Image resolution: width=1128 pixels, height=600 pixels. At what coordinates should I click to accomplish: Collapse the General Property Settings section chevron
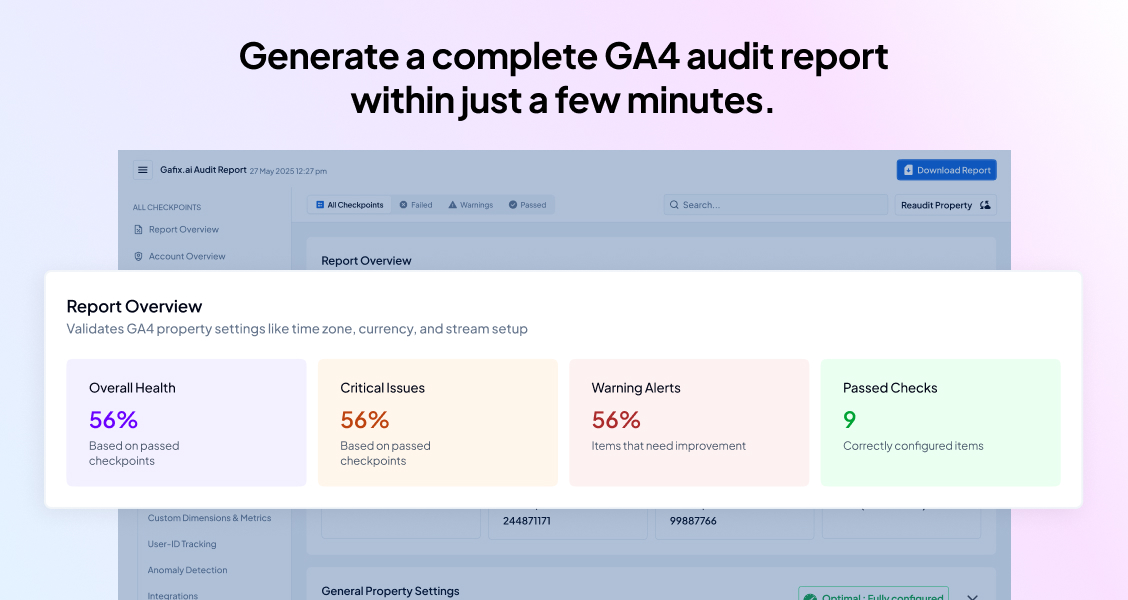pos(973,596)
